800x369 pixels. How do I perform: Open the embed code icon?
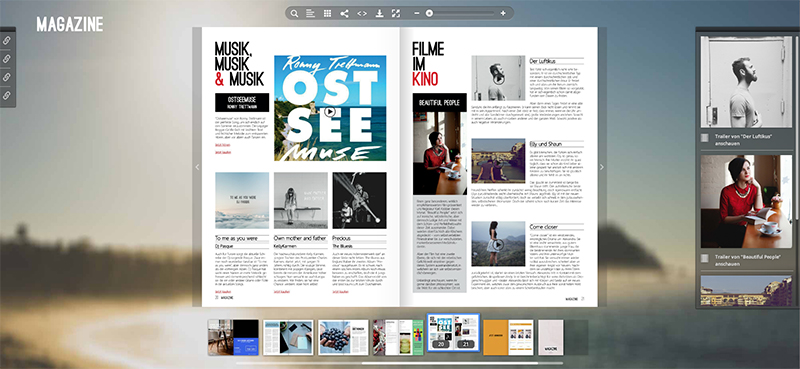coord(362,13)
